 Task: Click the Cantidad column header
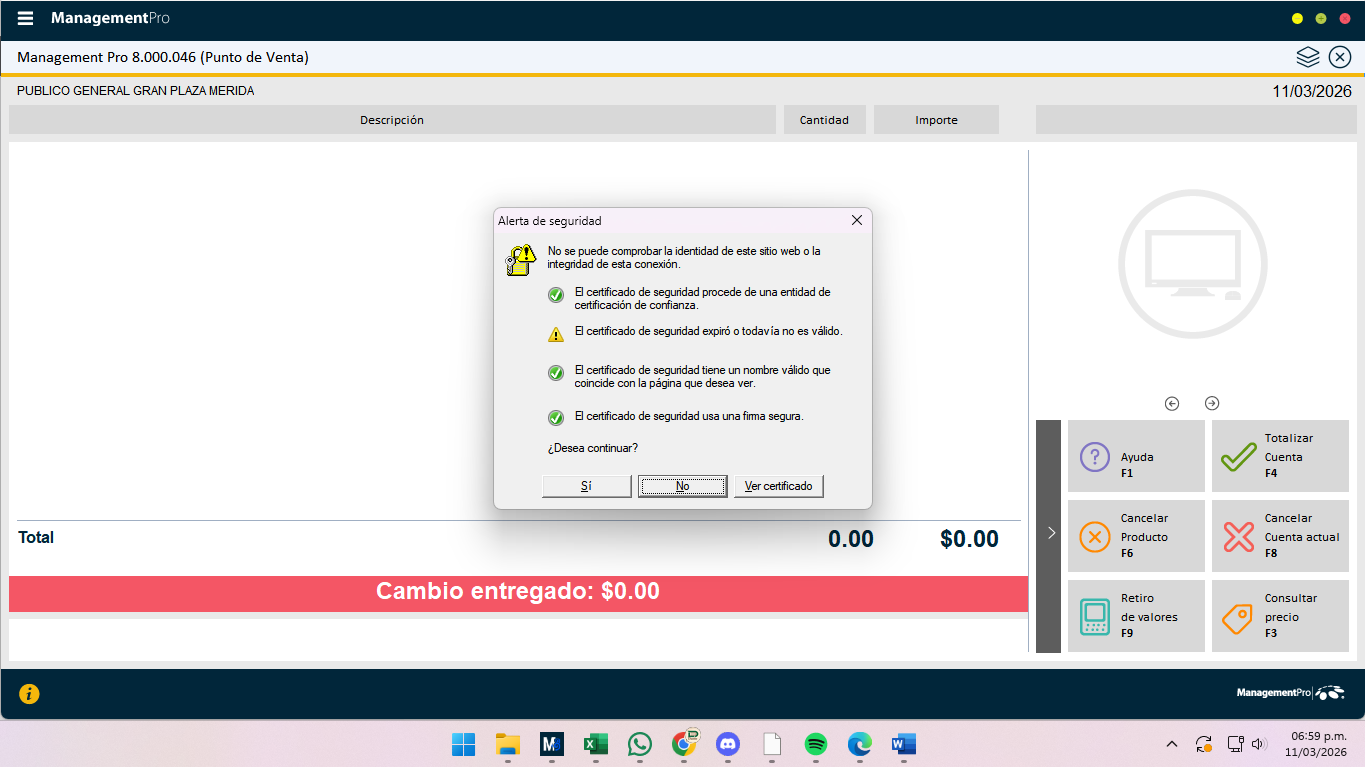(824, 120)
